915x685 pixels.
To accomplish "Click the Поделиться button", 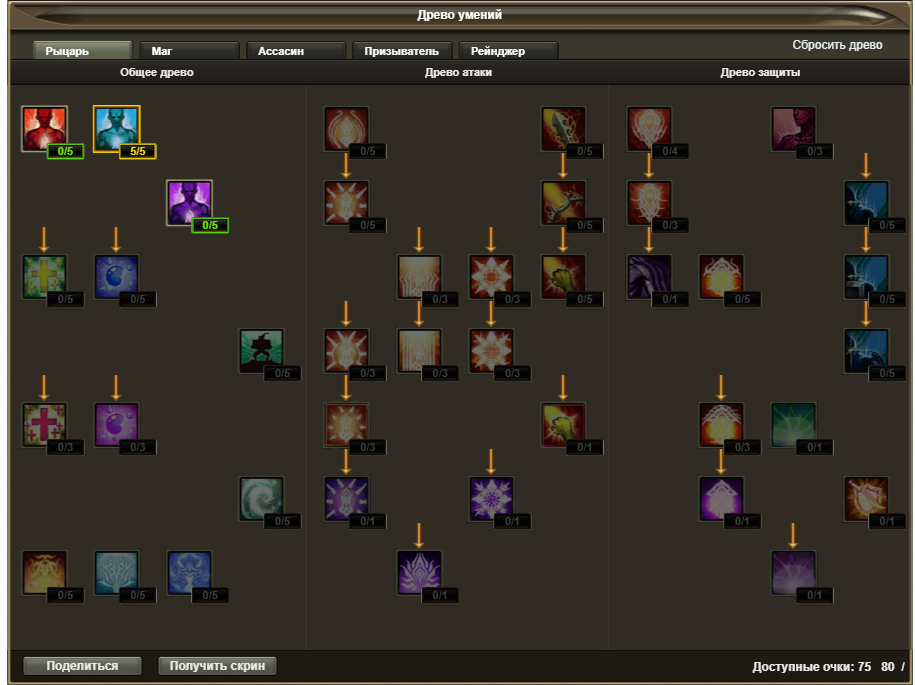I will 82,666.
